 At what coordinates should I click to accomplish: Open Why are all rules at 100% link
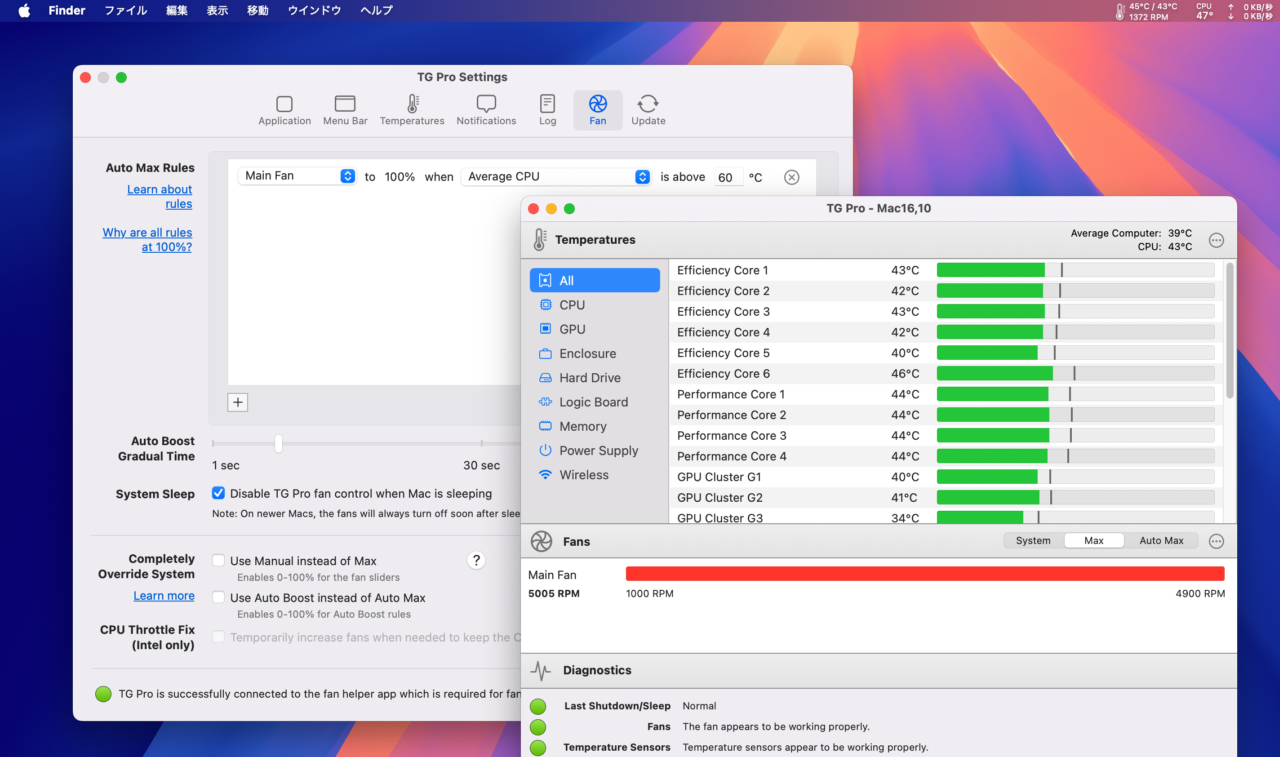tap(147, 240)
